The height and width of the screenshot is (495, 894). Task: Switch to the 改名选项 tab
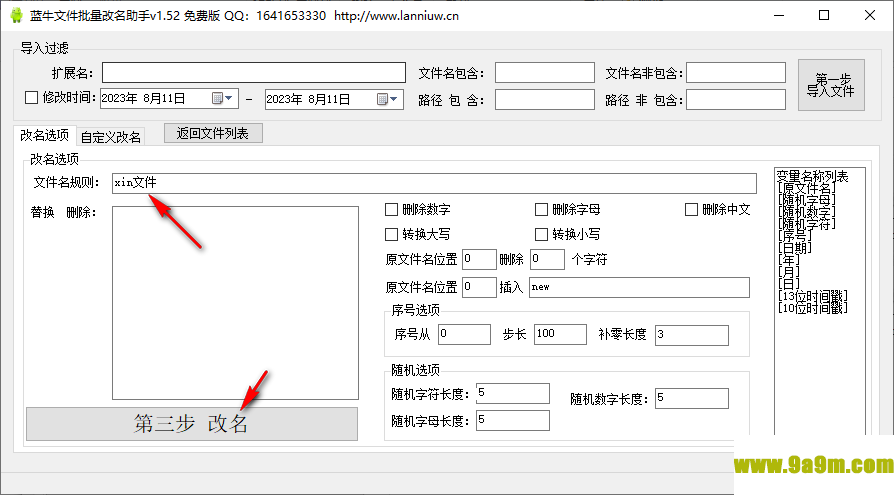(44, 135)
